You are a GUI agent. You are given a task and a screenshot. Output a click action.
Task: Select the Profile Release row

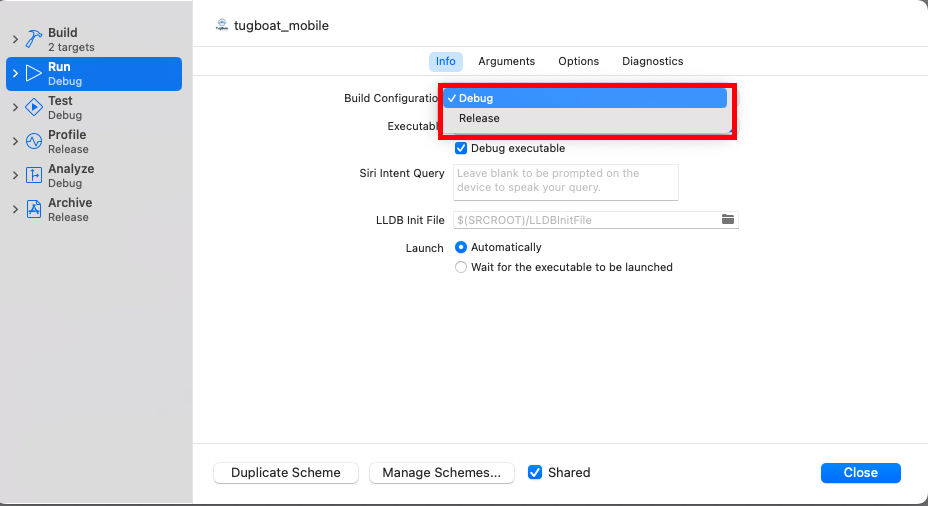(x=94, y=141)
